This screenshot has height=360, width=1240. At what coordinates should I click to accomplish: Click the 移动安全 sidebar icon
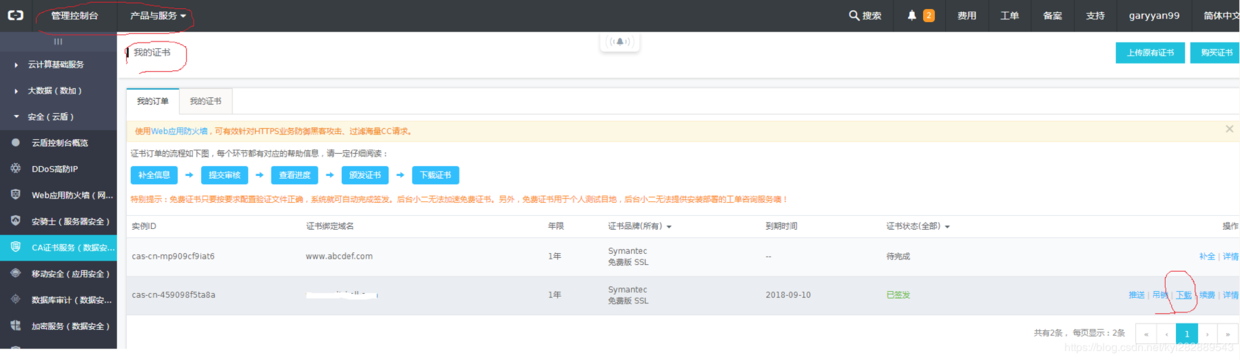point(15,272)
